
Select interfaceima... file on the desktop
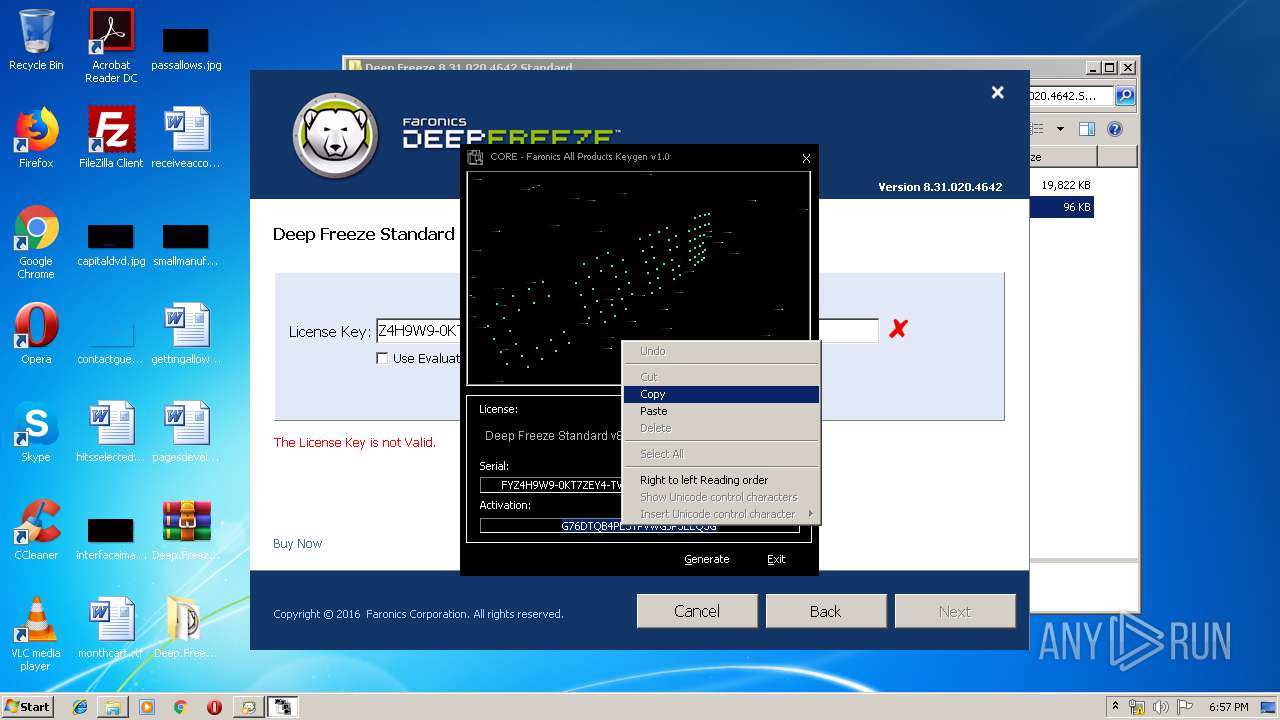point(111,538)
